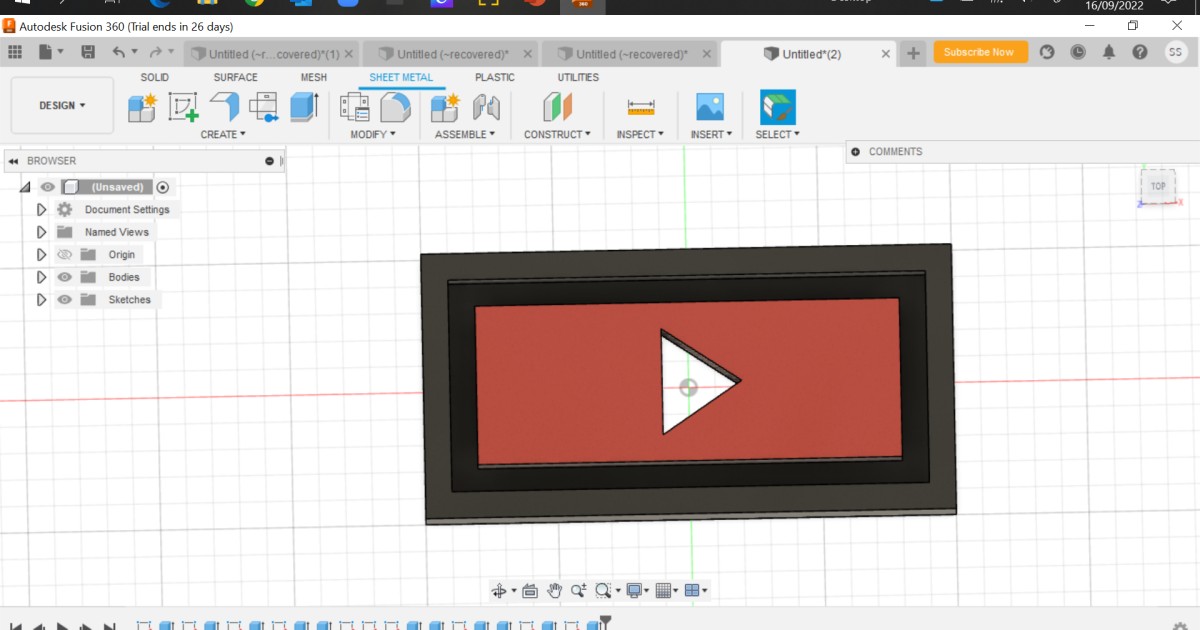Open the SELECT dropdown menu
This screenshot has height=630, width=1200.
point(777,134)
